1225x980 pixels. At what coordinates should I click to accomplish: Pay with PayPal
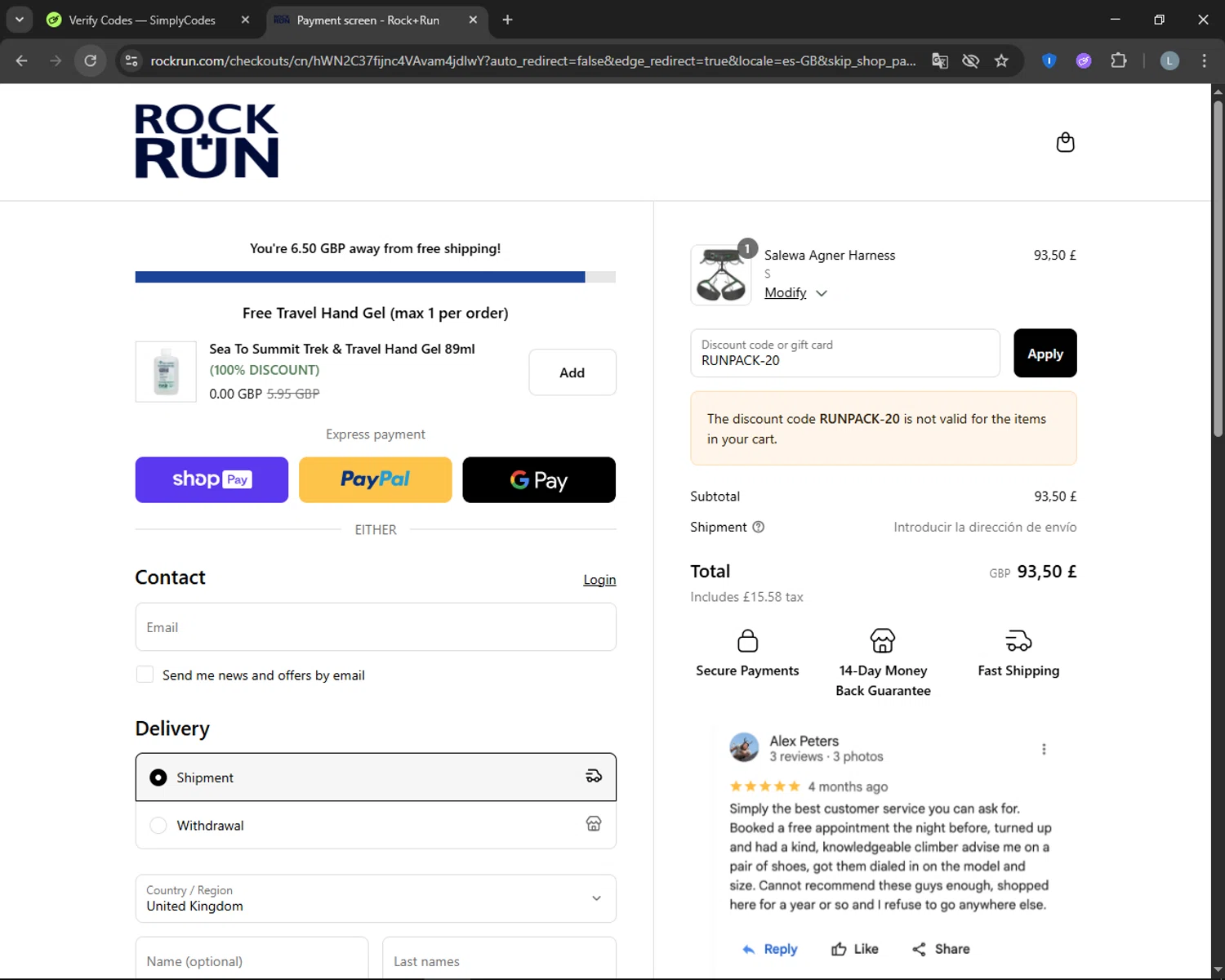[376, 479]
